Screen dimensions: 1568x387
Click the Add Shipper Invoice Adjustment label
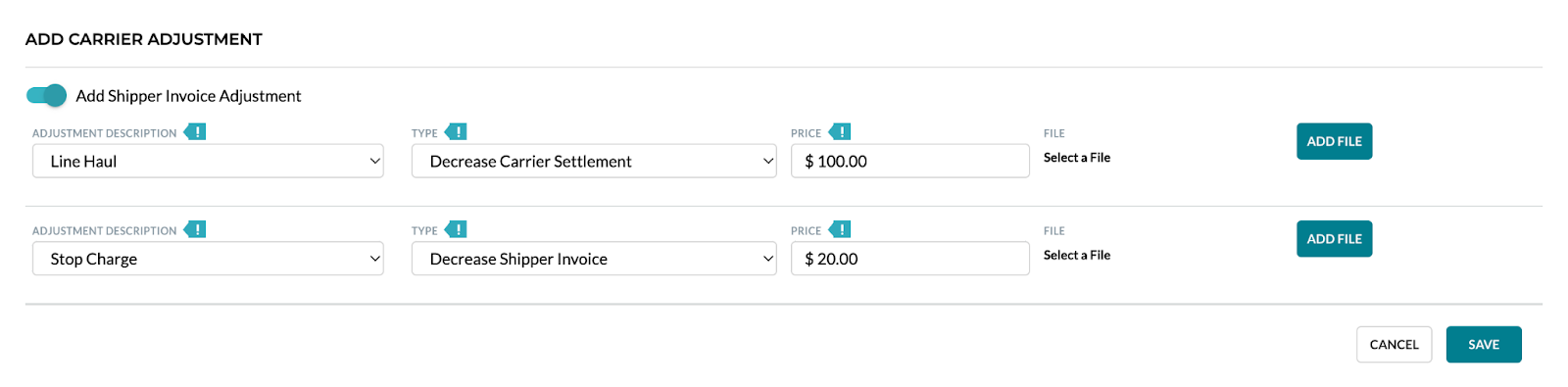188,96
